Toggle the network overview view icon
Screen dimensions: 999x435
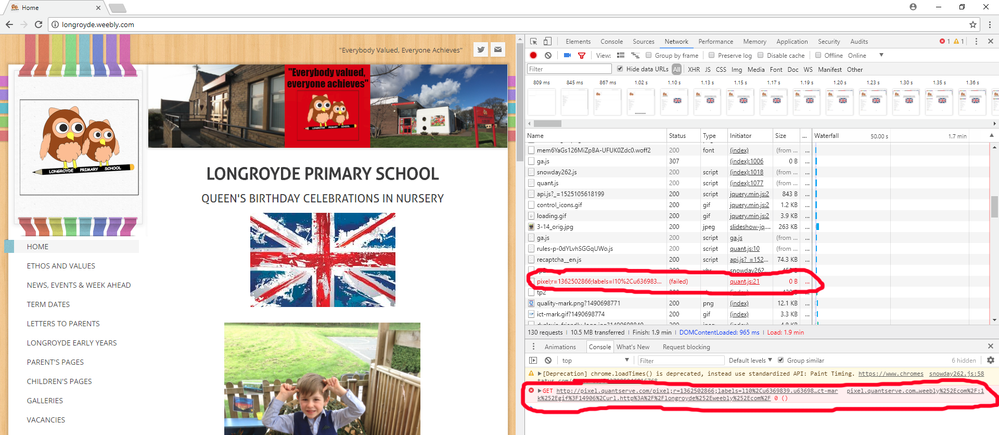635,55
